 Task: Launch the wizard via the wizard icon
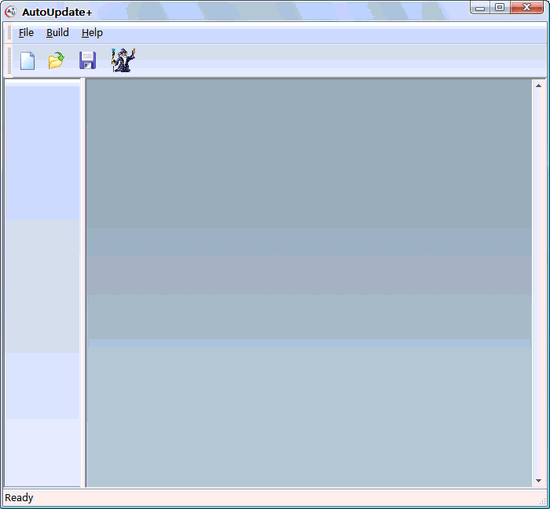[x=123, y=60]
